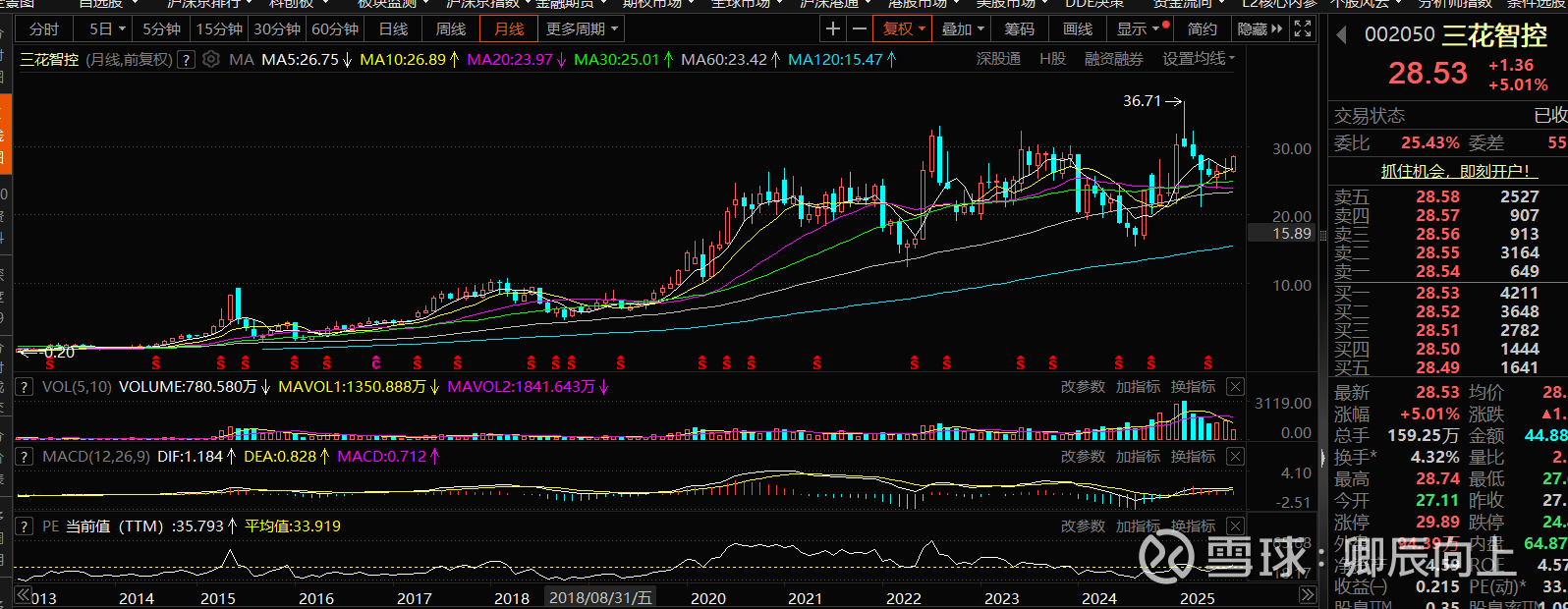1568x609 pixels.
Task: Open help question mark next to 三花智控
Action: click(x=187, y=60)
